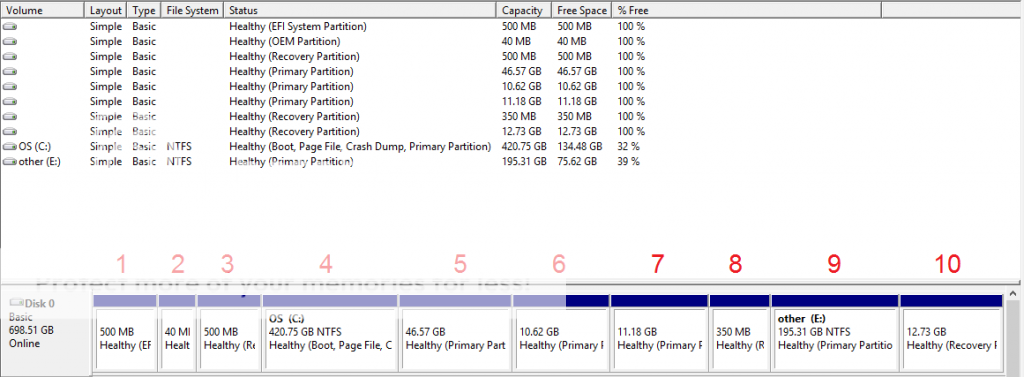
Task: Select the 40 MB partition block in Disk 0
Action: pyautogui.click(x=177, y=333)
